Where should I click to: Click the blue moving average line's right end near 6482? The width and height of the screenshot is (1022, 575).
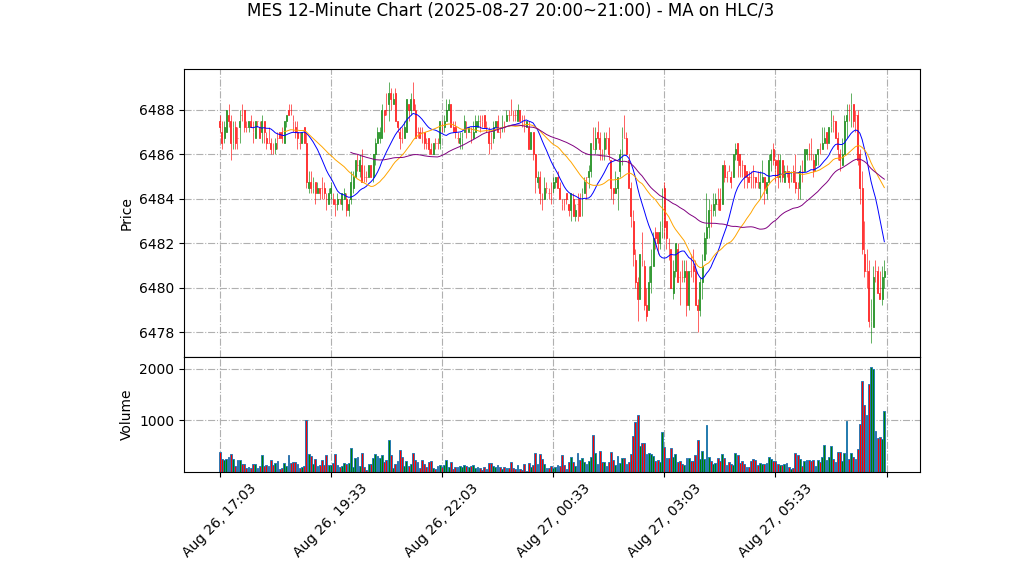pyautogui.click(x=884, y=242)
